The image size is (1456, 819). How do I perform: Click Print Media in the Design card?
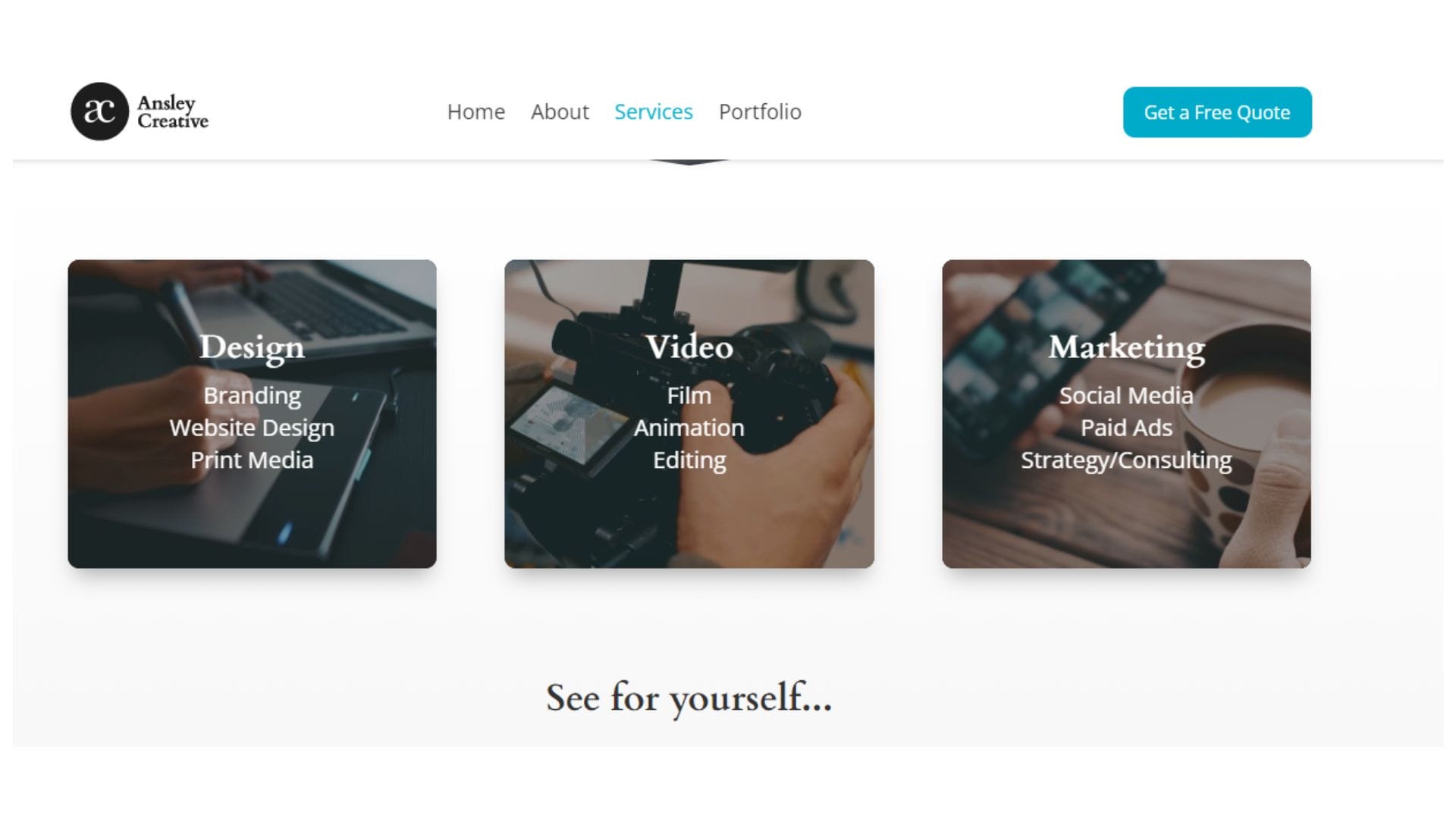coord(252,460)
